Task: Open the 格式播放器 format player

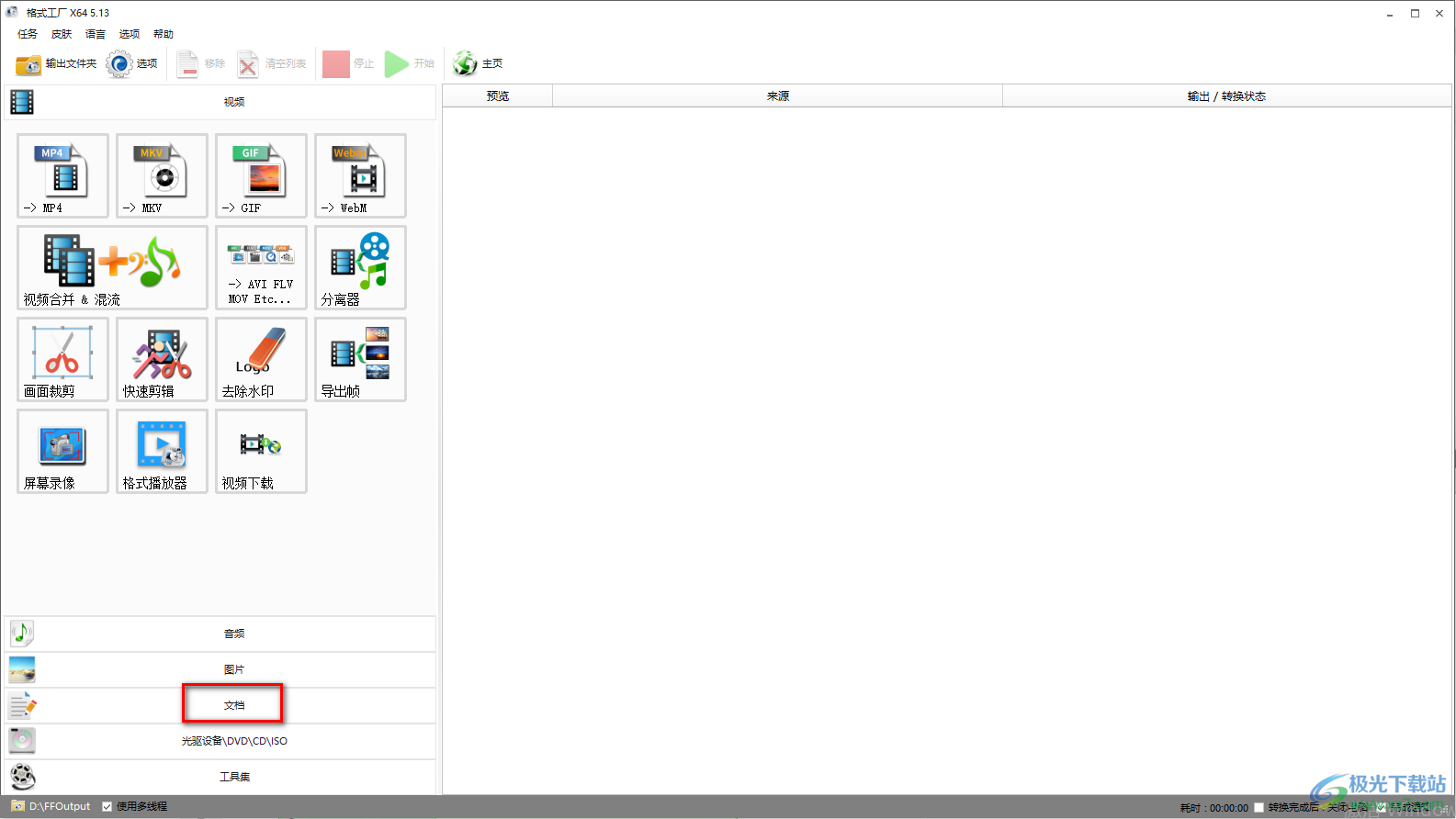Action: [162, 451]
